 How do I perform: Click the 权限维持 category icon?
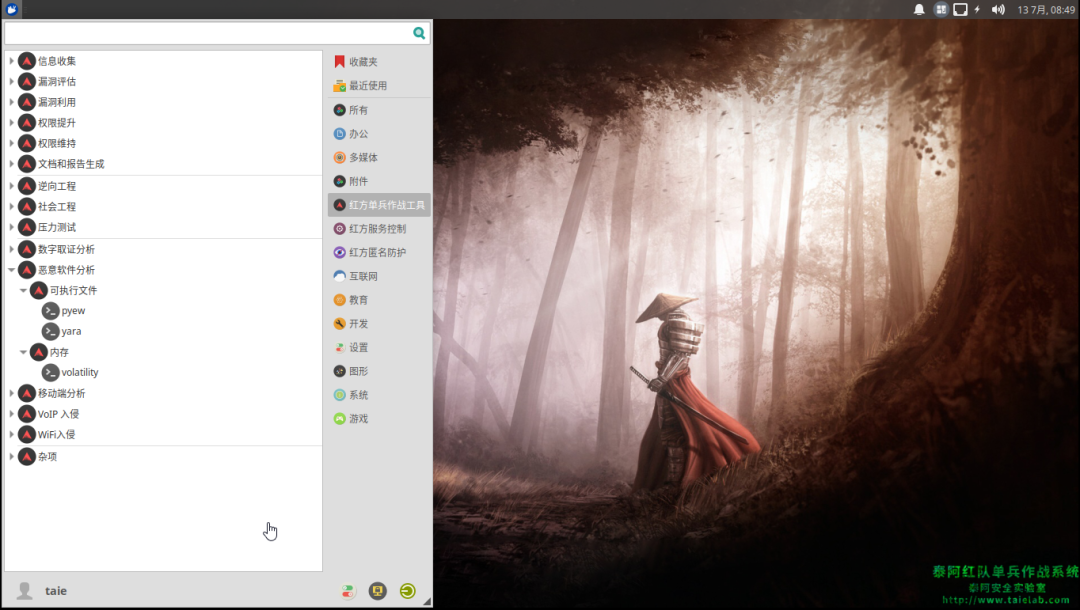[x=27, y=143]
